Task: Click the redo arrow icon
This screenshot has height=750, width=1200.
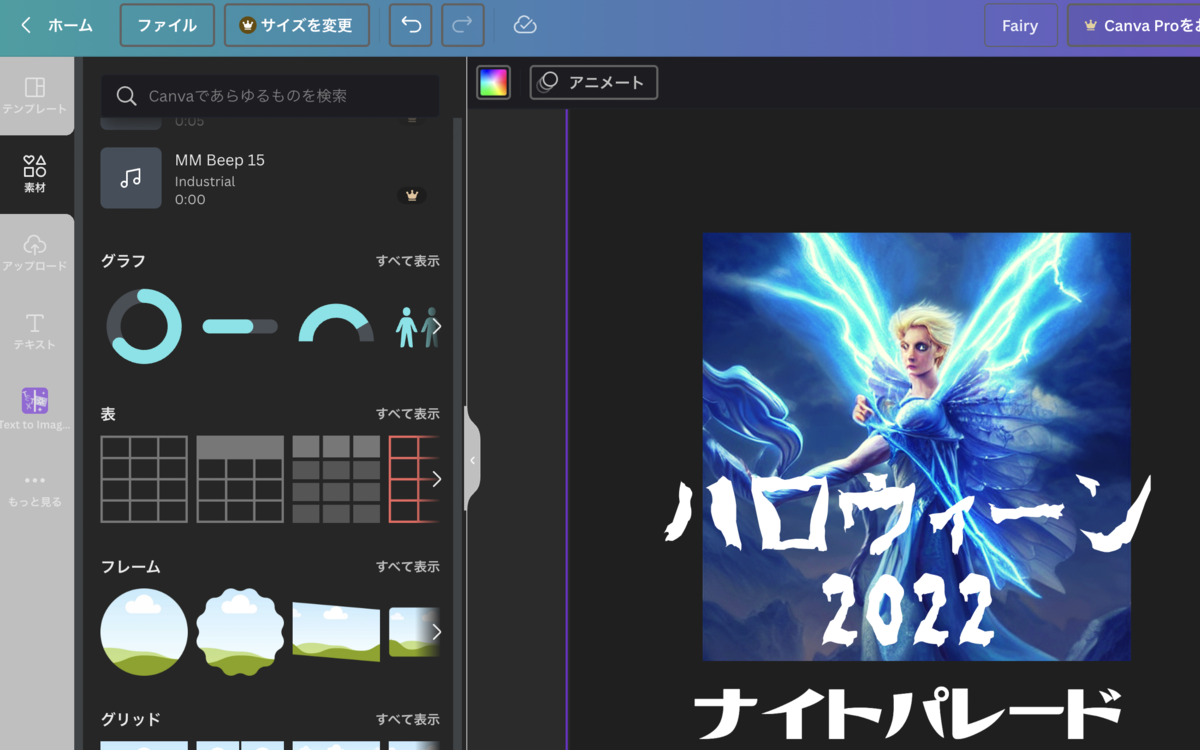Action: (x=462, y=25)
